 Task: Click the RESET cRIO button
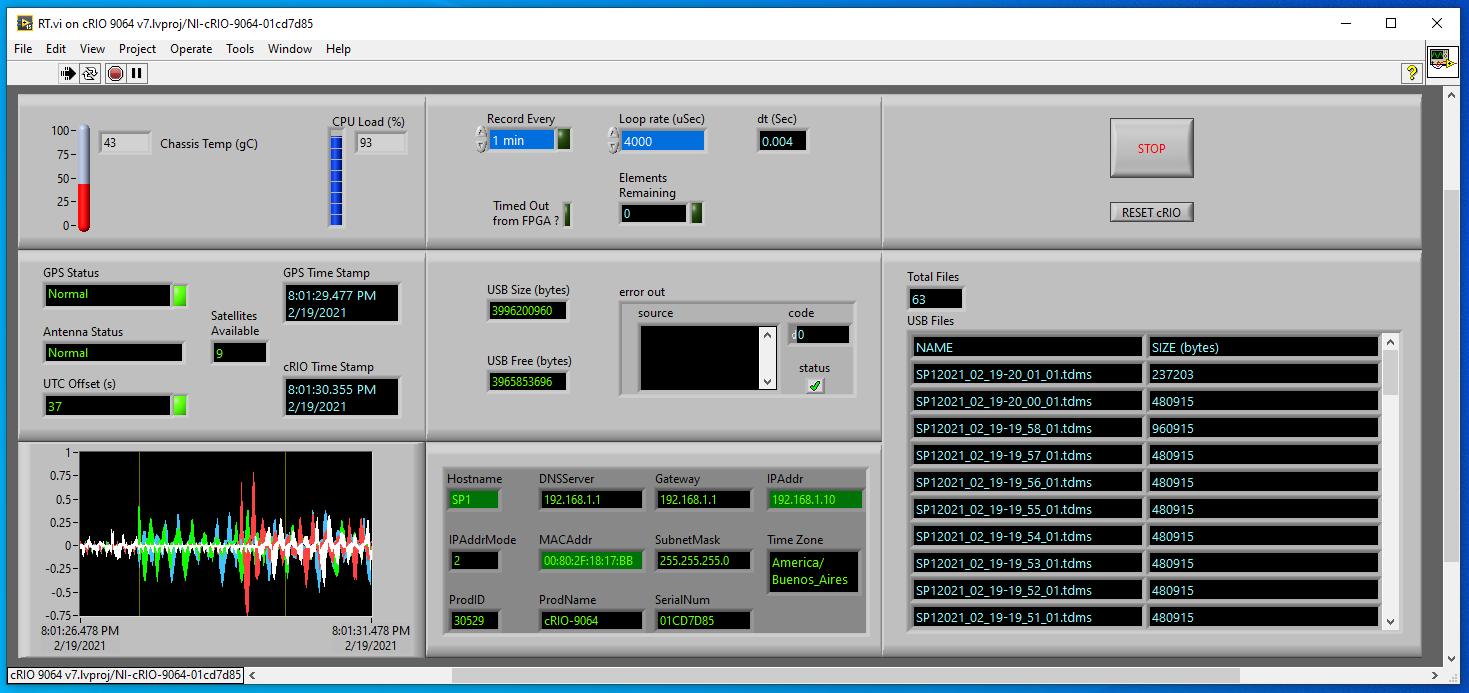point(1151,212)
